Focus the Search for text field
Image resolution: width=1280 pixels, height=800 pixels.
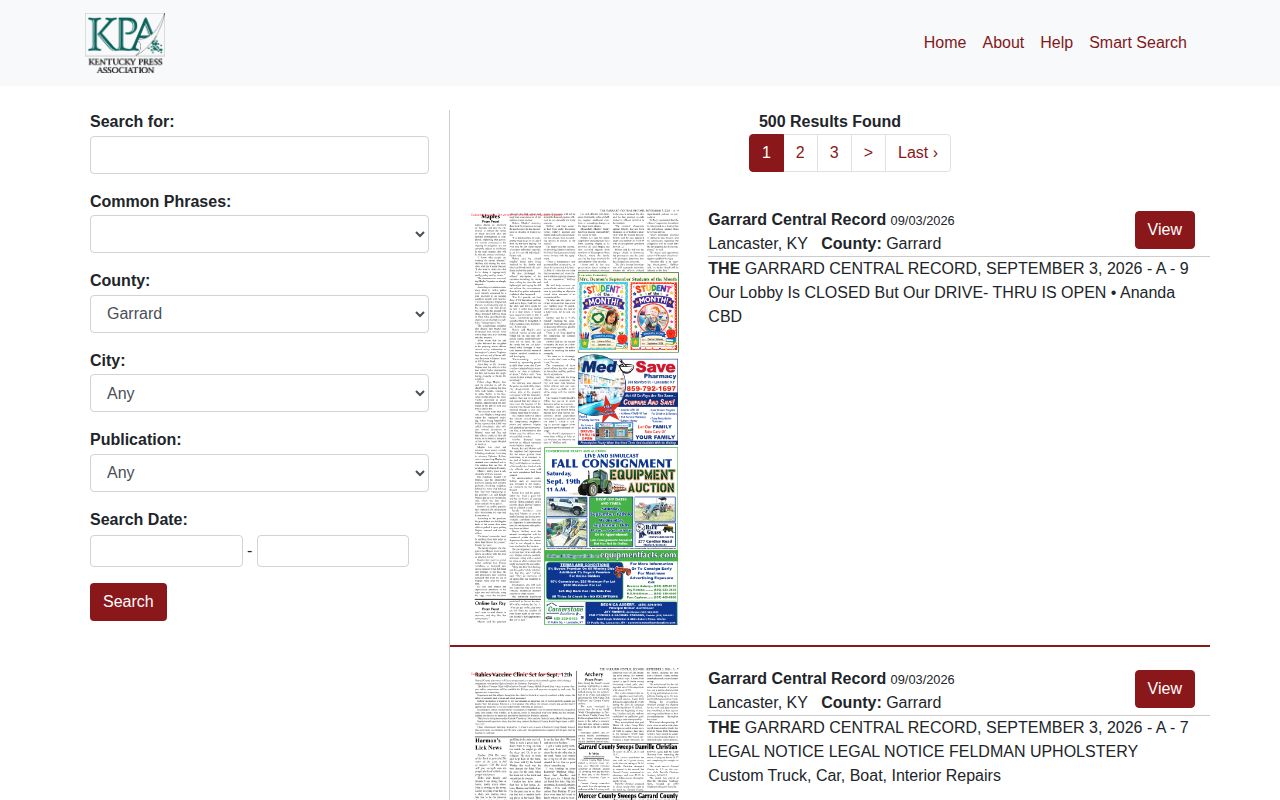pyautogui.click(x=259, y=155)
